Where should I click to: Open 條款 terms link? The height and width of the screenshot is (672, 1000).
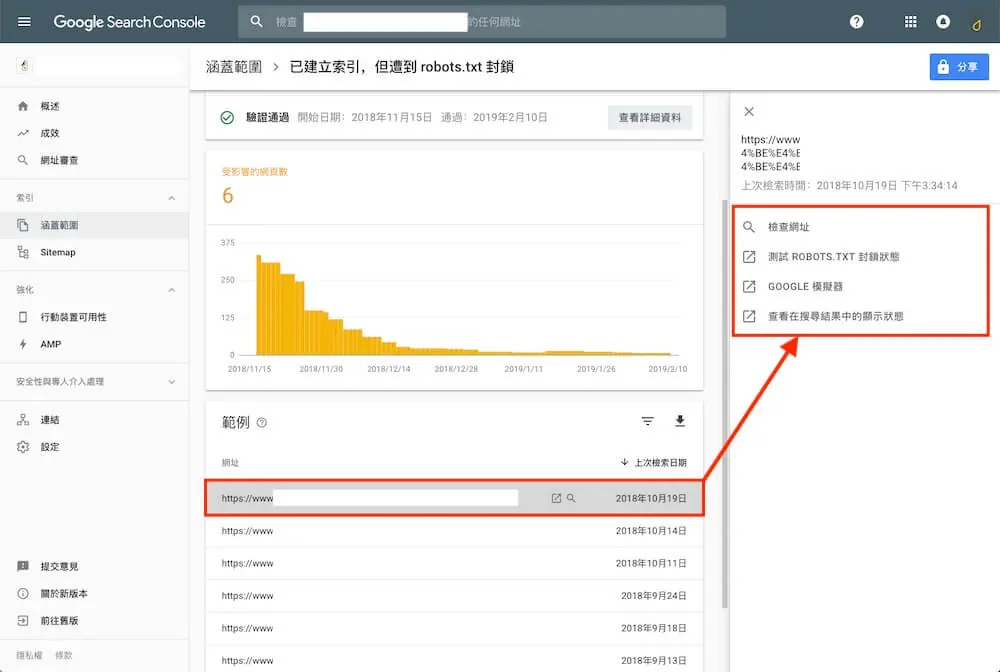[64, 655]
